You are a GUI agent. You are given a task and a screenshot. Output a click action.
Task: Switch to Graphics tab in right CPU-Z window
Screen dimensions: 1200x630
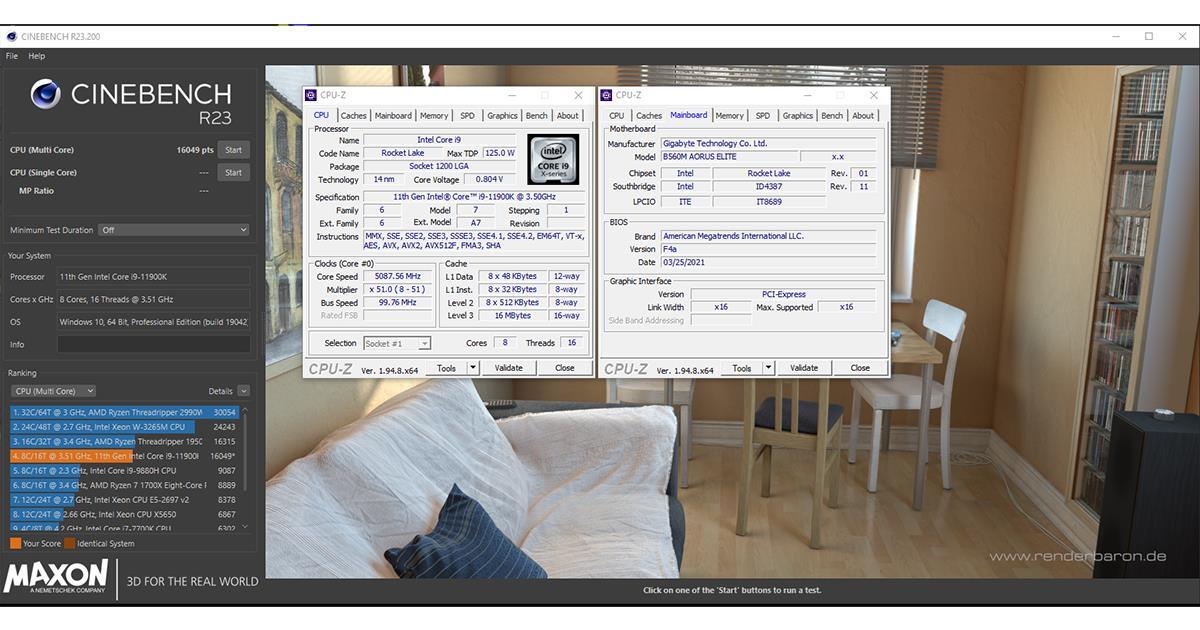(798, 116)
